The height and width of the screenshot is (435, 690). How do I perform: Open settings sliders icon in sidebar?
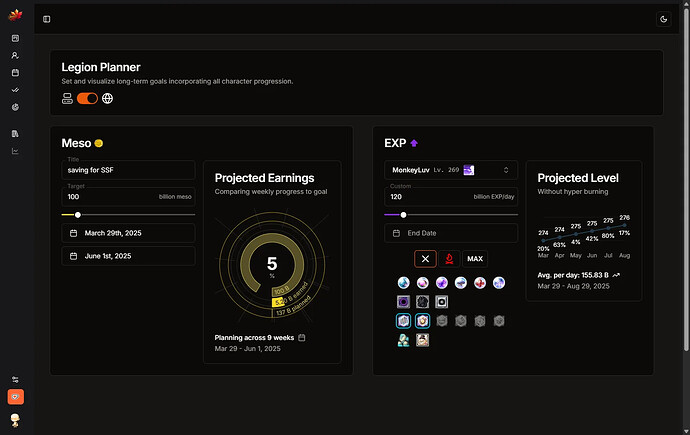click(15, 379)
